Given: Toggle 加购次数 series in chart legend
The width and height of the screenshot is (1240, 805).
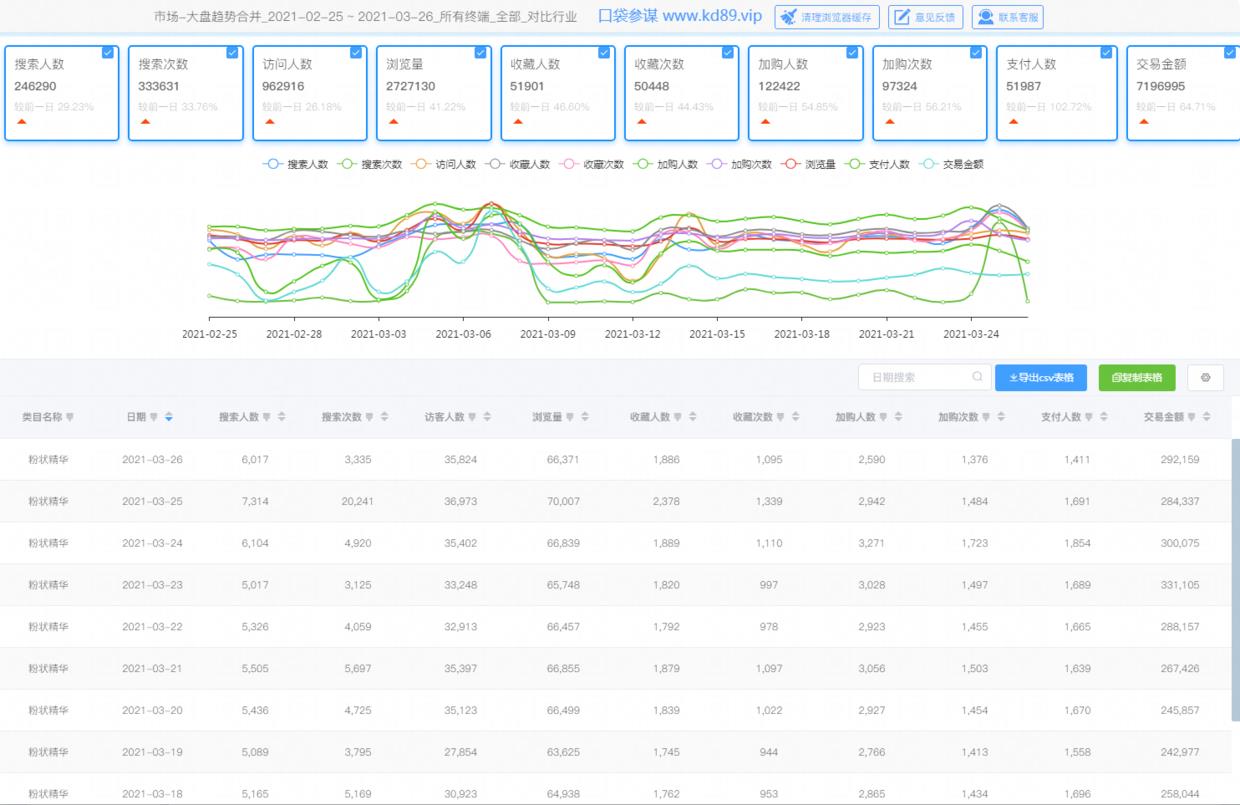Looking at the screenshot, I should [x=739, y=164].
